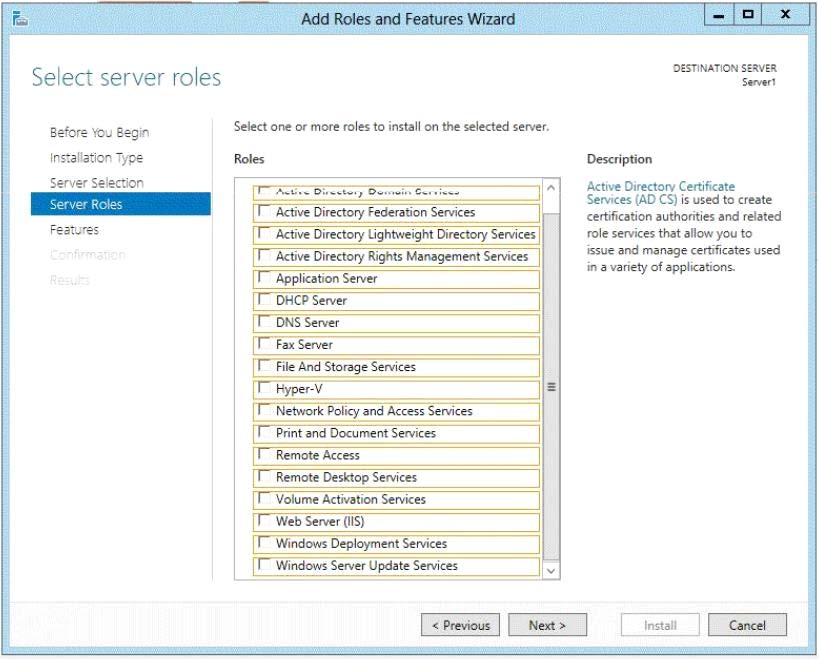This screenshot has width=819, height=659.
Task: Cancel the Add Roles wizard
Action: 747,625
